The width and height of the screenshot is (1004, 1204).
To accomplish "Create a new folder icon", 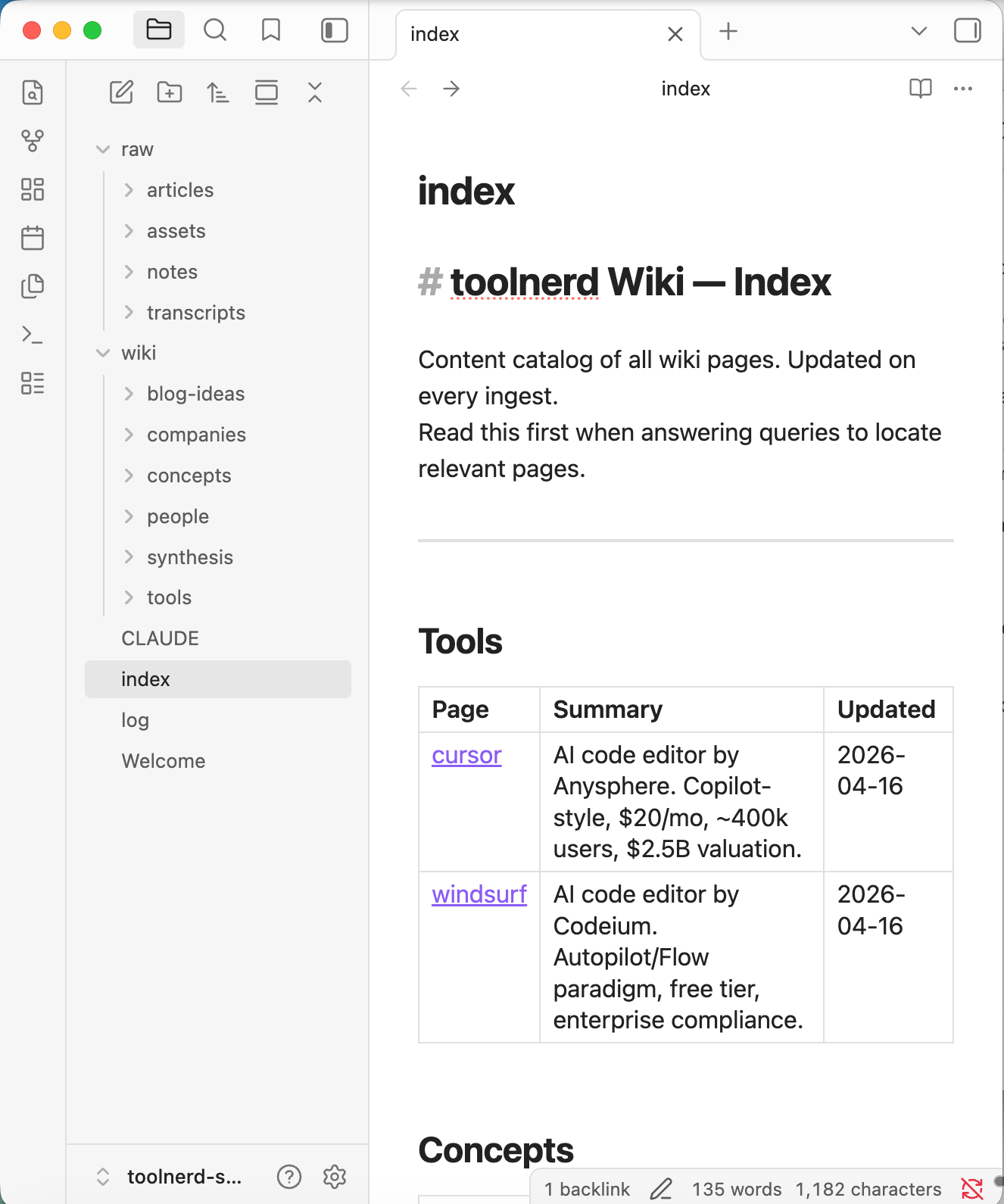I will (x=170, y=92).
